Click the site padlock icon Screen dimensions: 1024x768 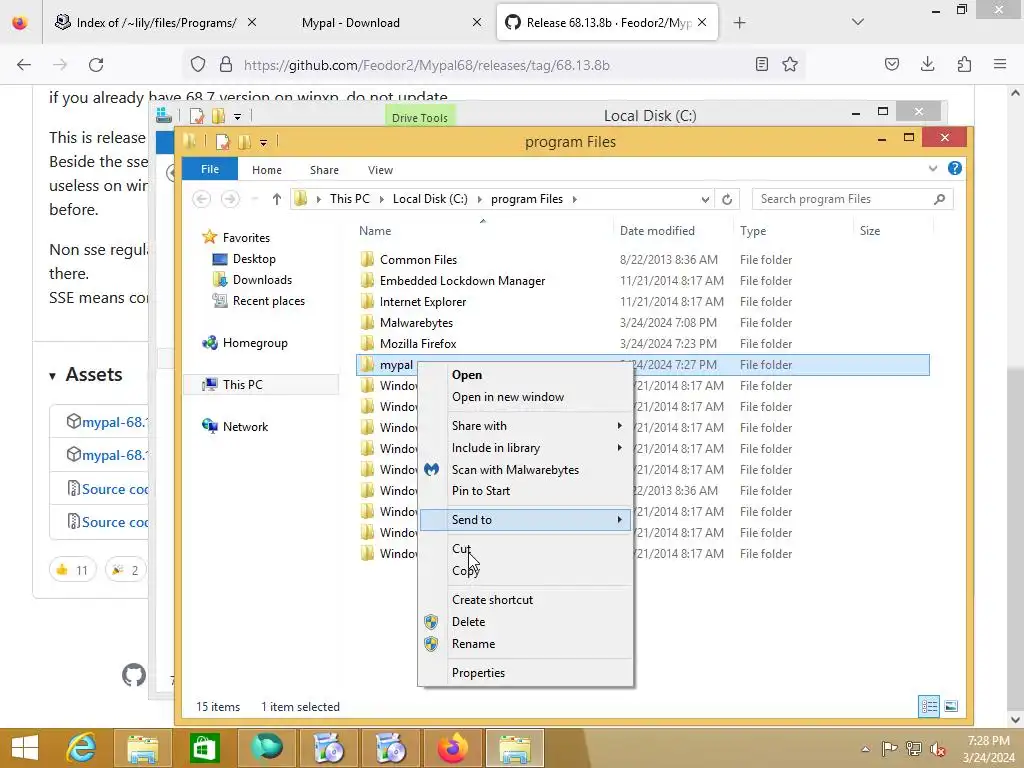point(226,65)
